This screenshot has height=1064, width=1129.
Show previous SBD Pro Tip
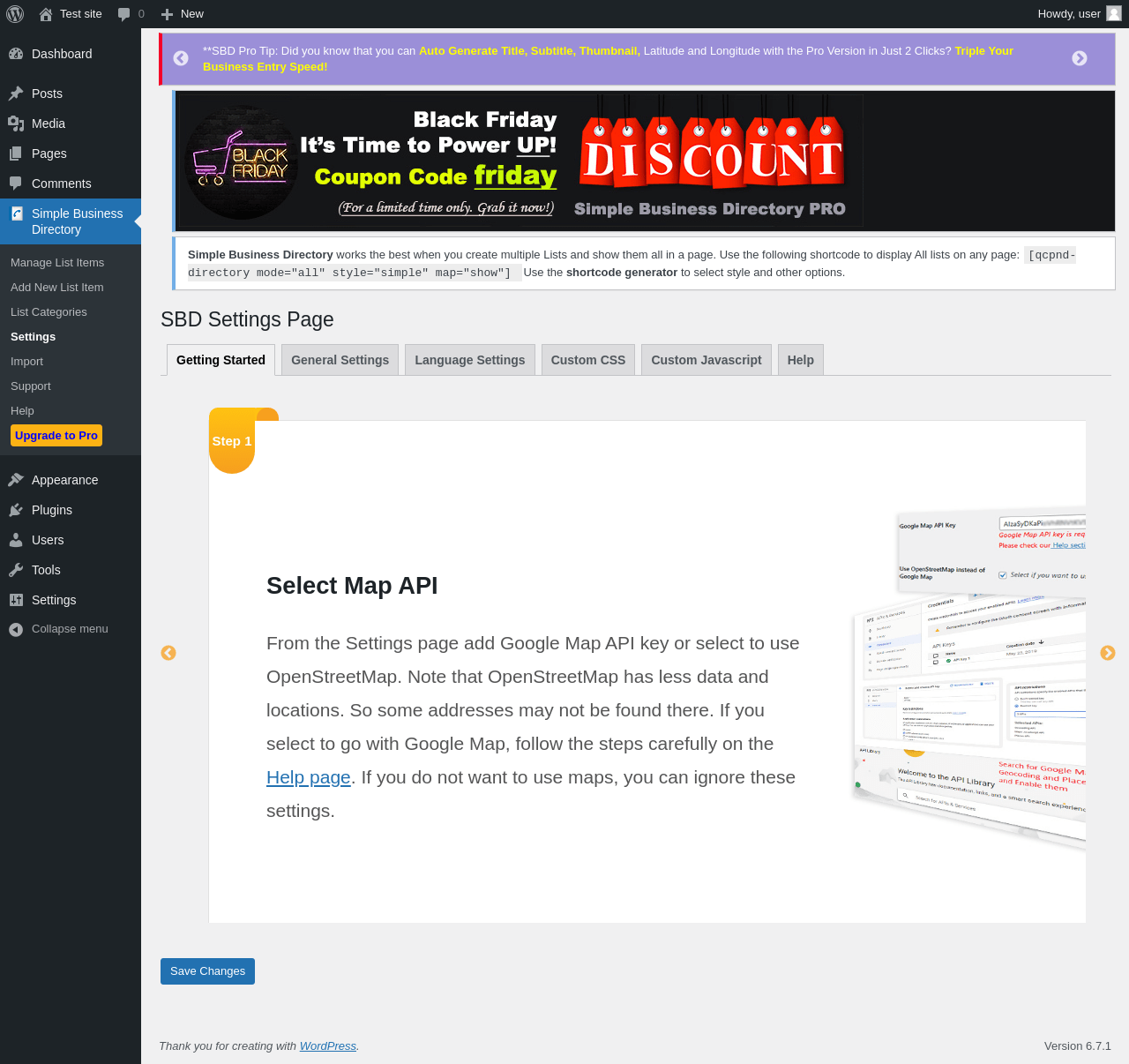(181, 58)
